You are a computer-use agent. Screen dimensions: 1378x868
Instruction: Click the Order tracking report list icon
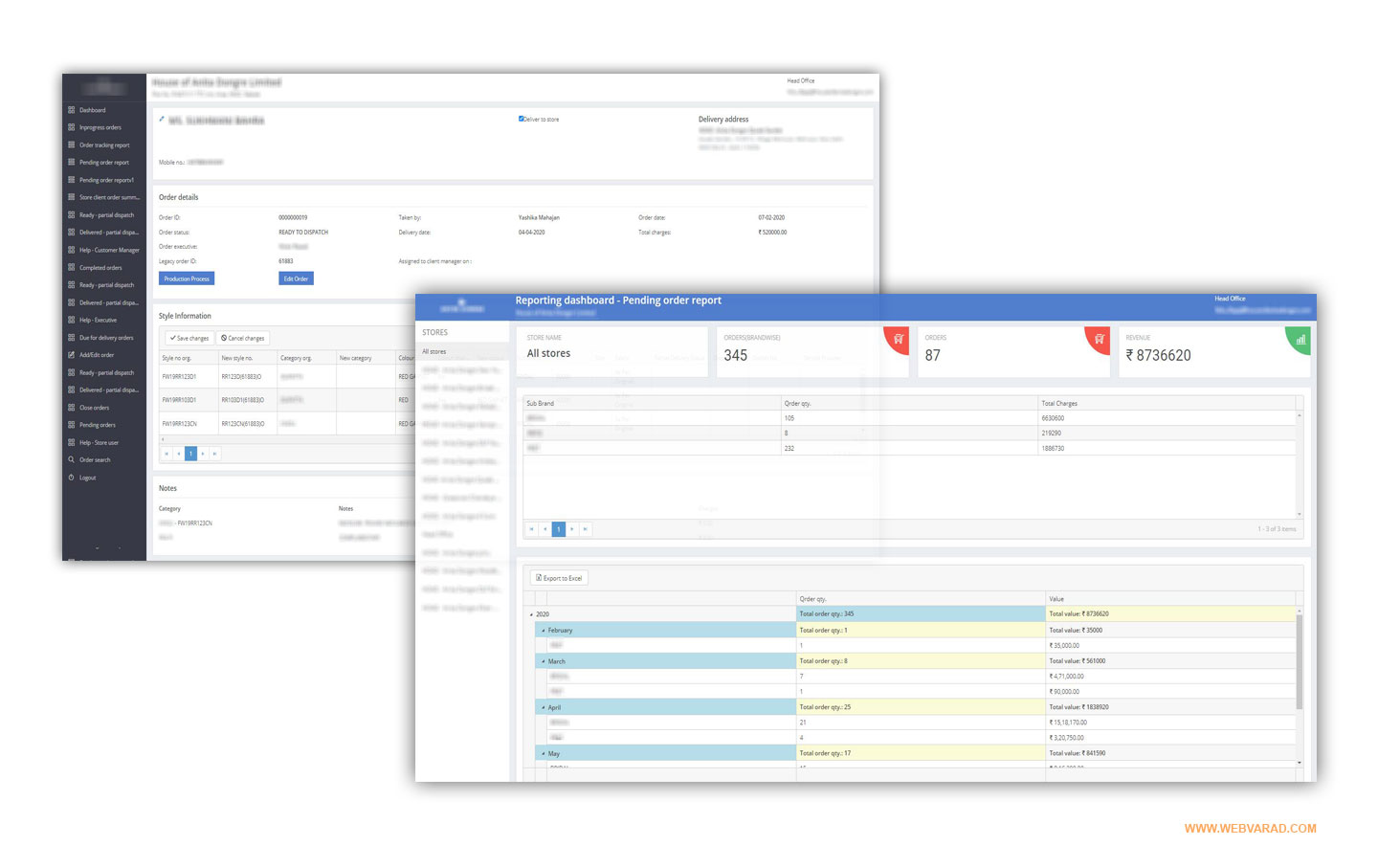(x=72, y=145)
